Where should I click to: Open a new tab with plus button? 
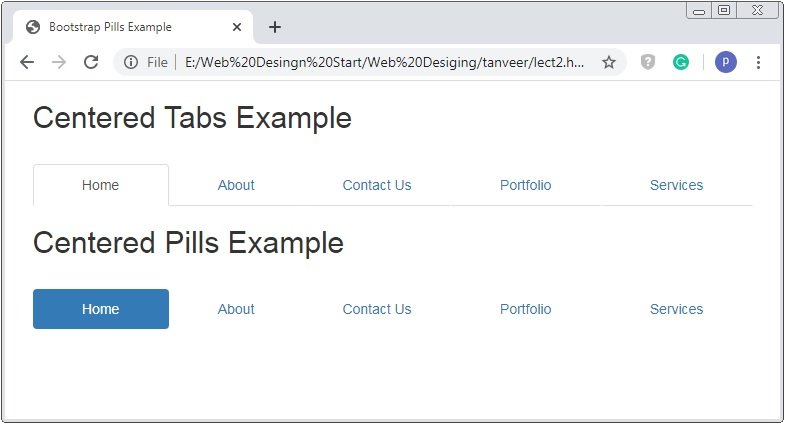coord(275,27)
